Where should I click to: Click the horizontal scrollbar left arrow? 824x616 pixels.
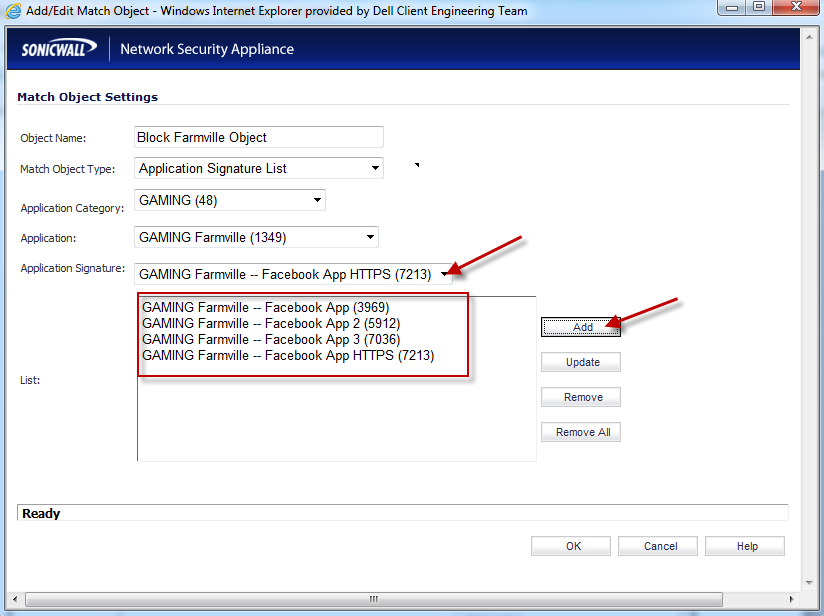tap(15, 599)
